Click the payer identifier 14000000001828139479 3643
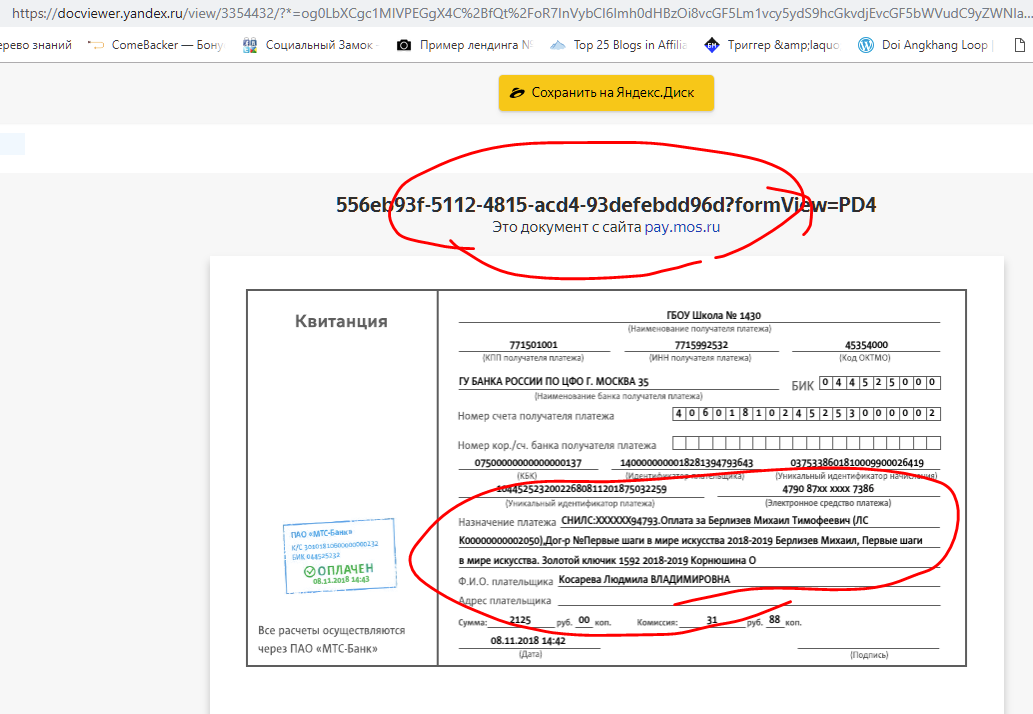The image size is (1033, 714). (686, 463)
